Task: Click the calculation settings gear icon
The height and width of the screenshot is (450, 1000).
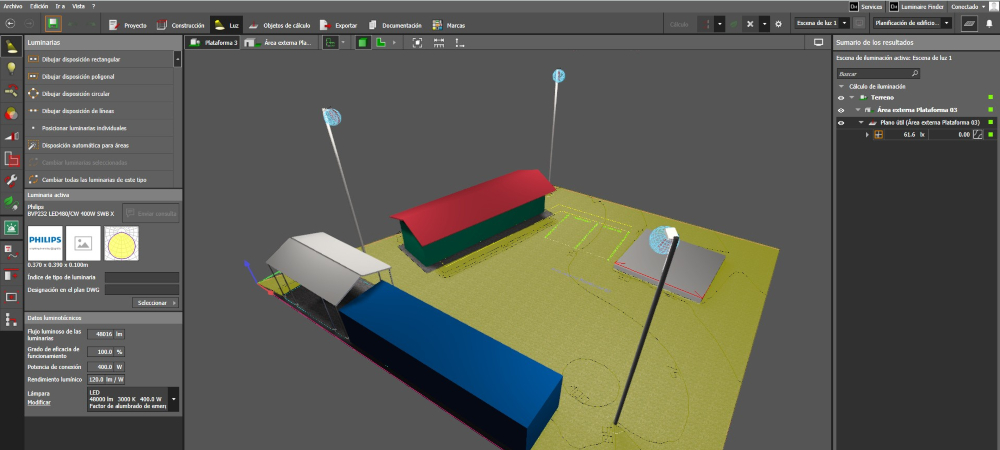Action: click(778, 23)
